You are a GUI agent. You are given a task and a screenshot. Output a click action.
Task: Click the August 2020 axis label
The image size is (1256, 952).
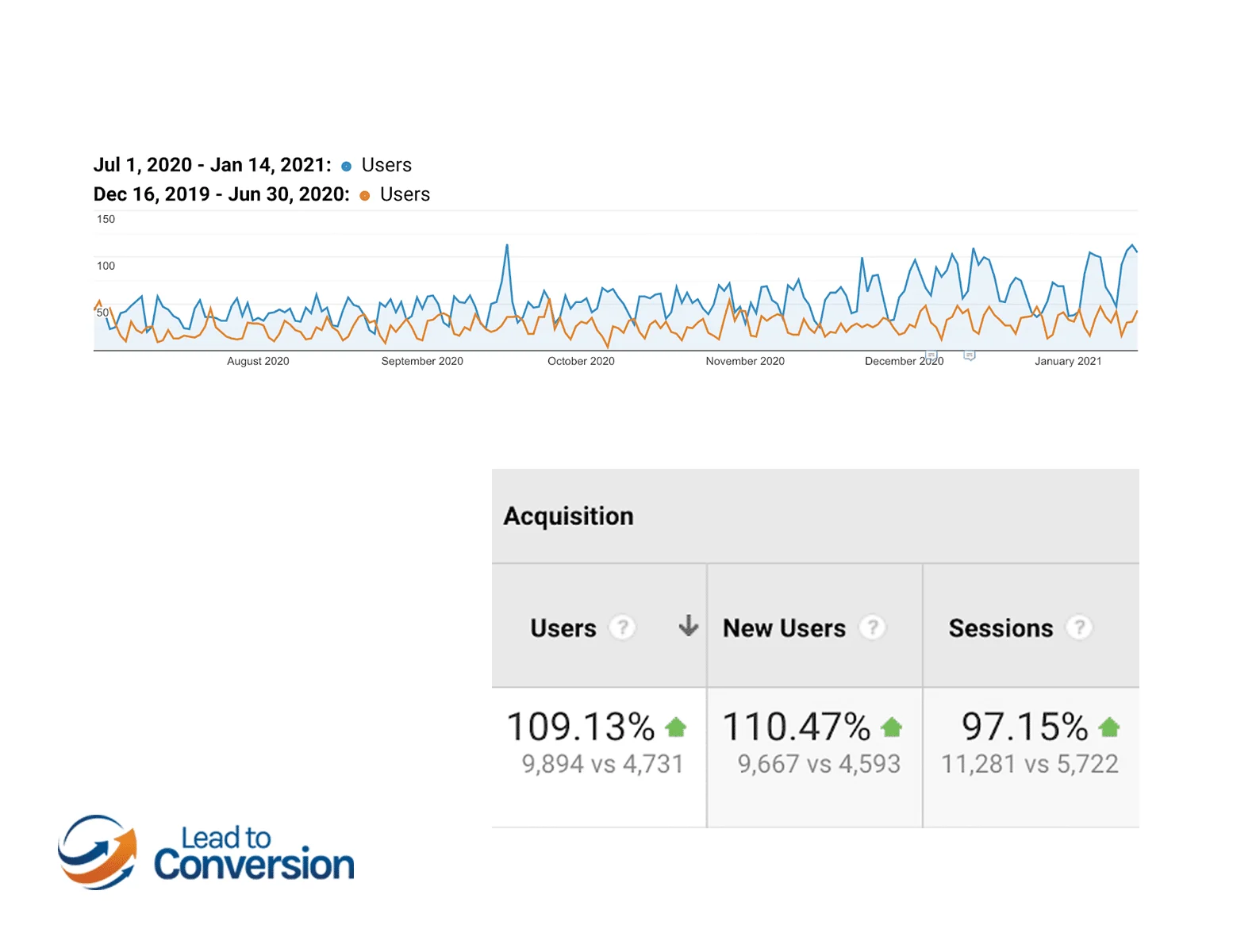click(x=258, y=361)
